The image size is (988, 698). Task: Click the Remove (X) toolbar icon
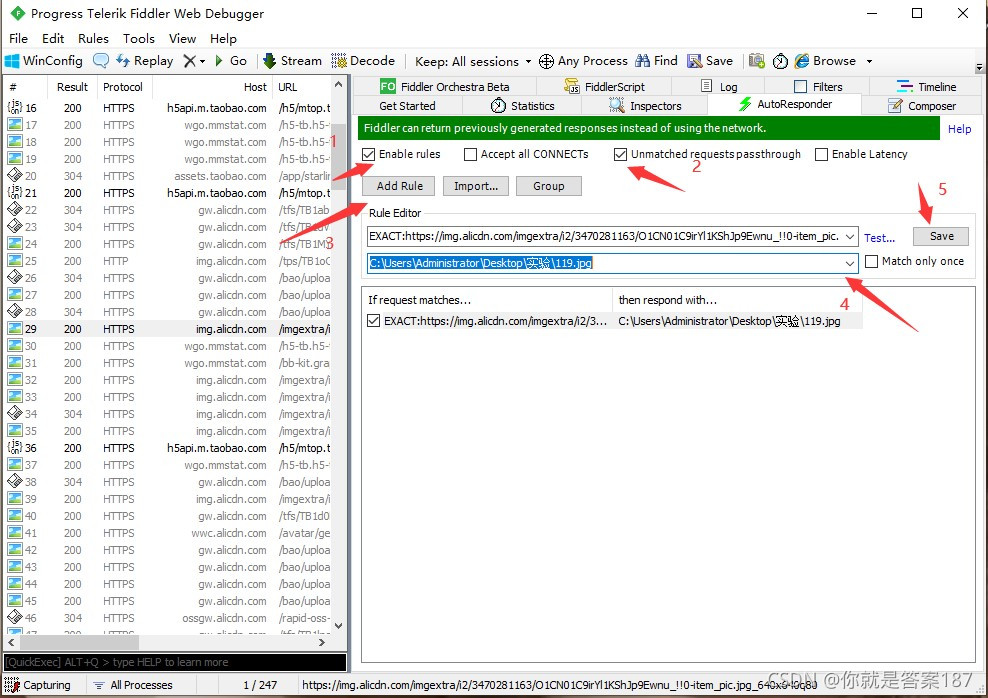click(x=190, y=61)
